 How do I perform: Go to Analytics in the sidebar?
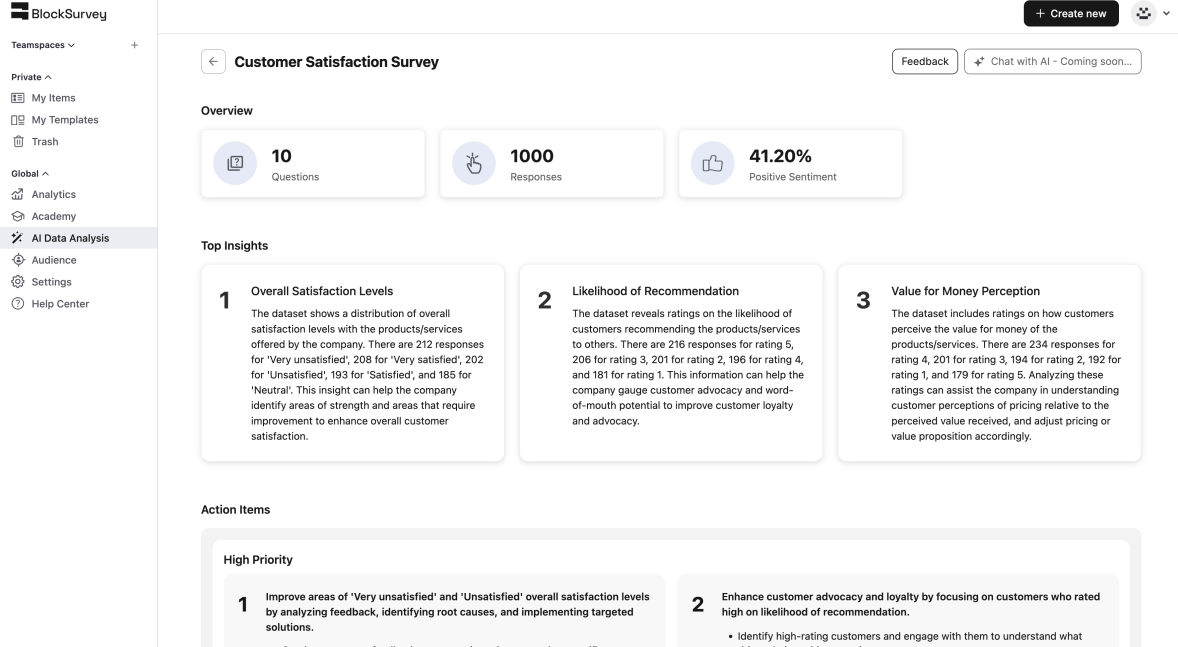click(53, 194)
